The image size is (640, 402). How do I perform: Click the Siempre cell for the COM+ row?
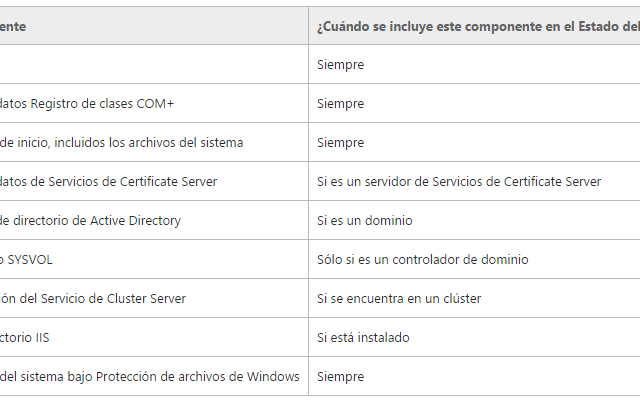(x=474, y=103)
